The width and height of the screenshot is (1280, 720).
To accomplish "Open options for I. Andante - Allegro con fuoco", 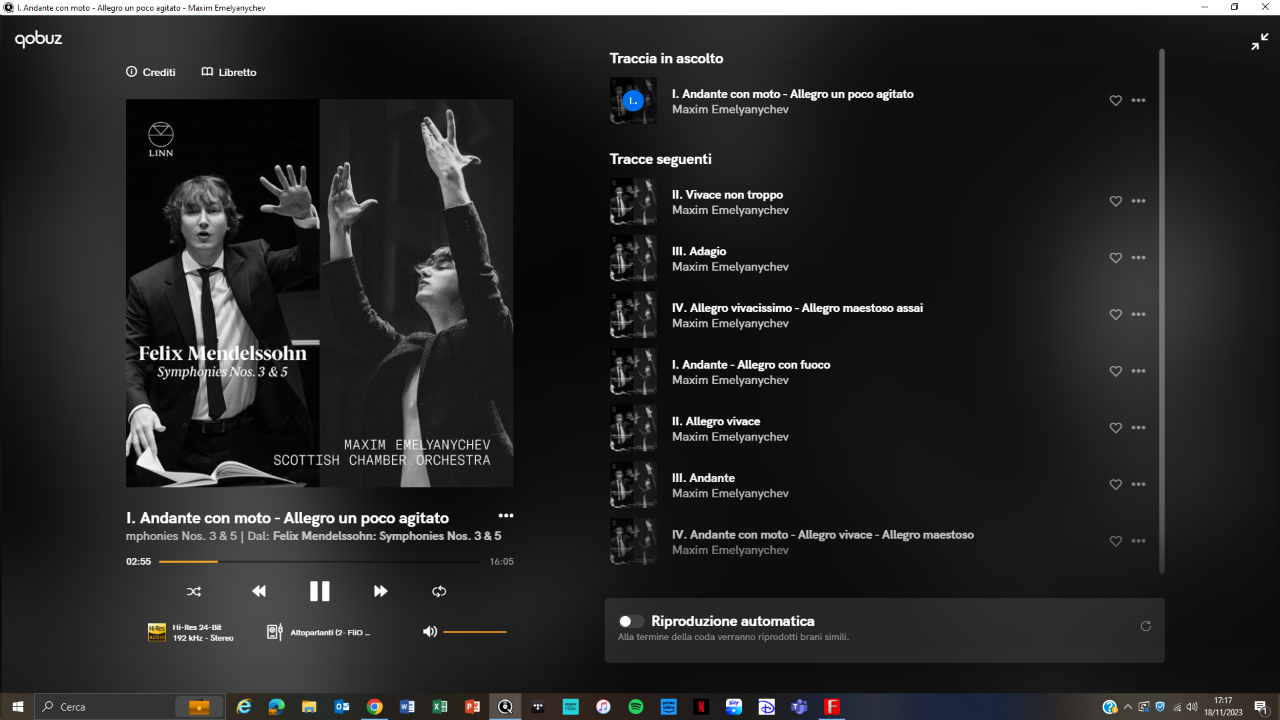I will click(1138, 372).
